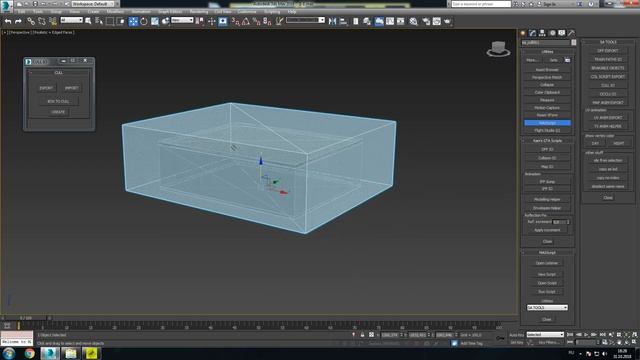This screenshot has width=640, height=360.
Task: Open the selection filter dropdown
Action: point(71,20)
